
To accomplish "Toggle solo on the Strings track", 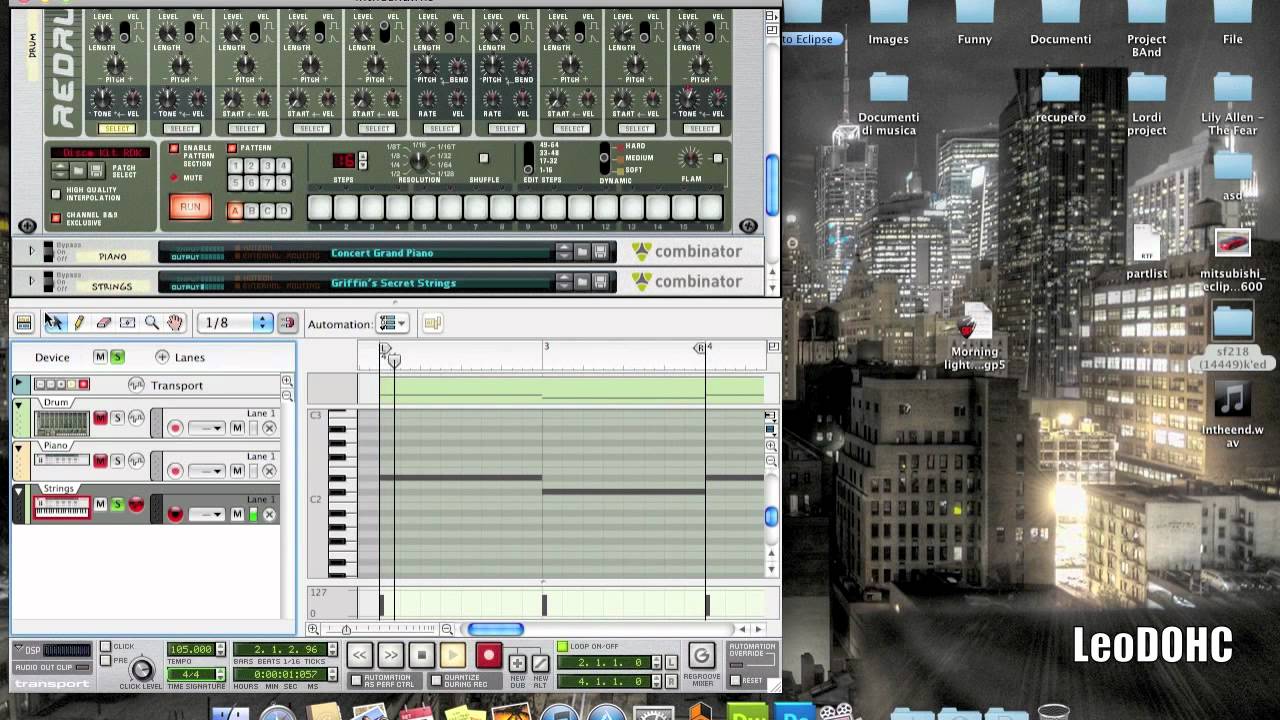I will coord(117,504).
